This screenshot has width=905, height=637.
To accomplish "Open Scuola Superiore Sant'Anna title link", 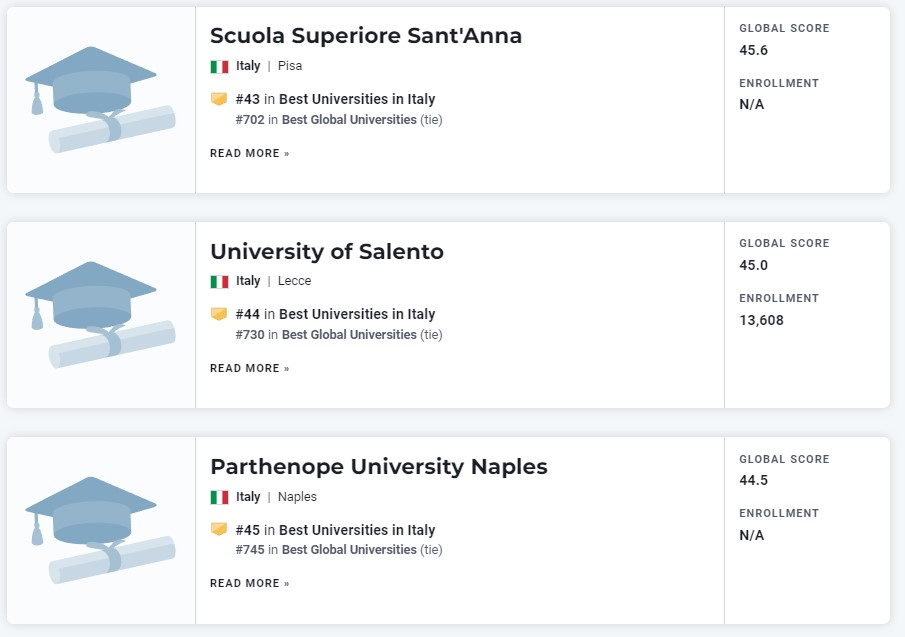I will (366, 36).
